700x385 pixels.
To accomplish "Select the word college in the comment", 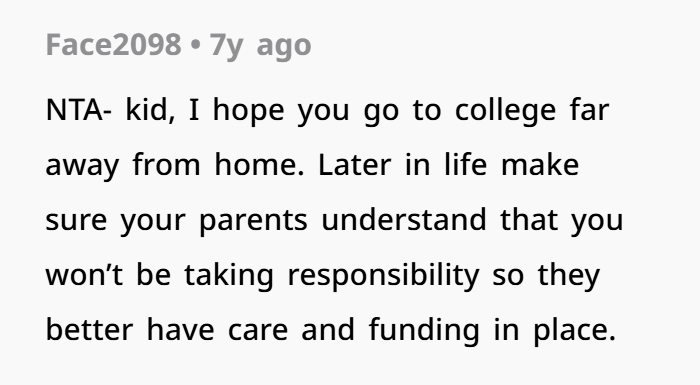I will [x=505, y=112].
